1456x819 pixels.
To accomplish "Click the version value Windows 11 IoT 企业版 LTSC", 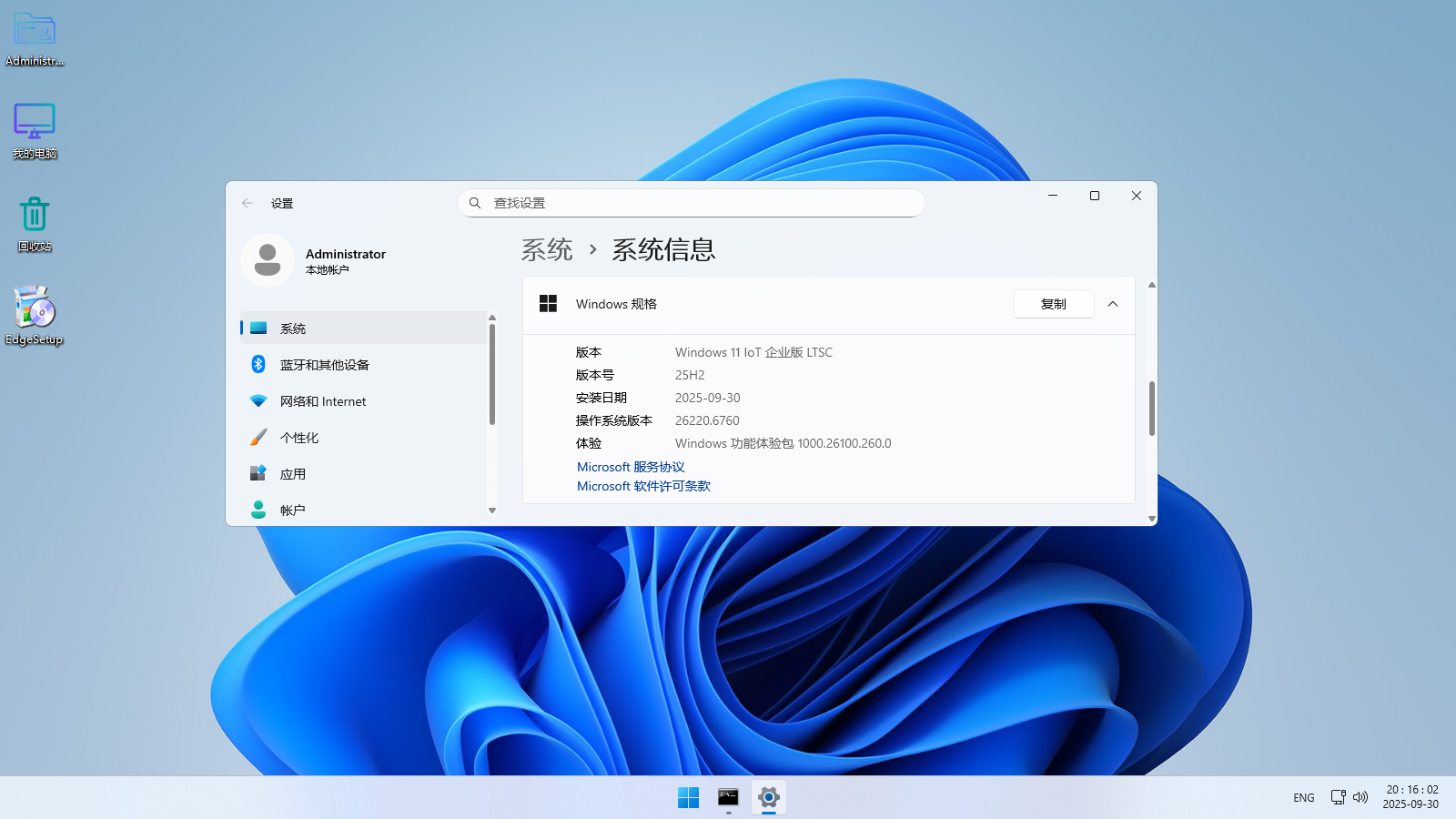I will pos(753,352).
